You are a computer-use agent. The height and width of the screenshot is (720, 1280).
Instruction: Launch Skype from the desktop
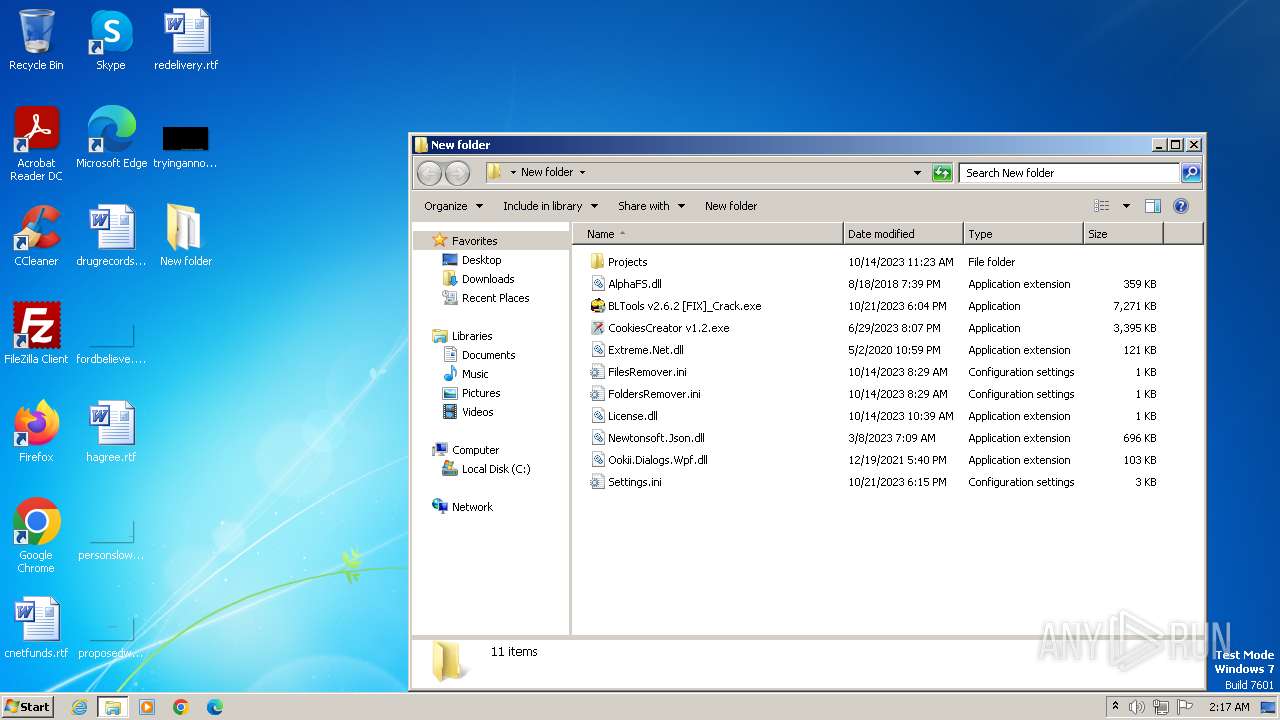pyautogui.click(x=110, y=40)
